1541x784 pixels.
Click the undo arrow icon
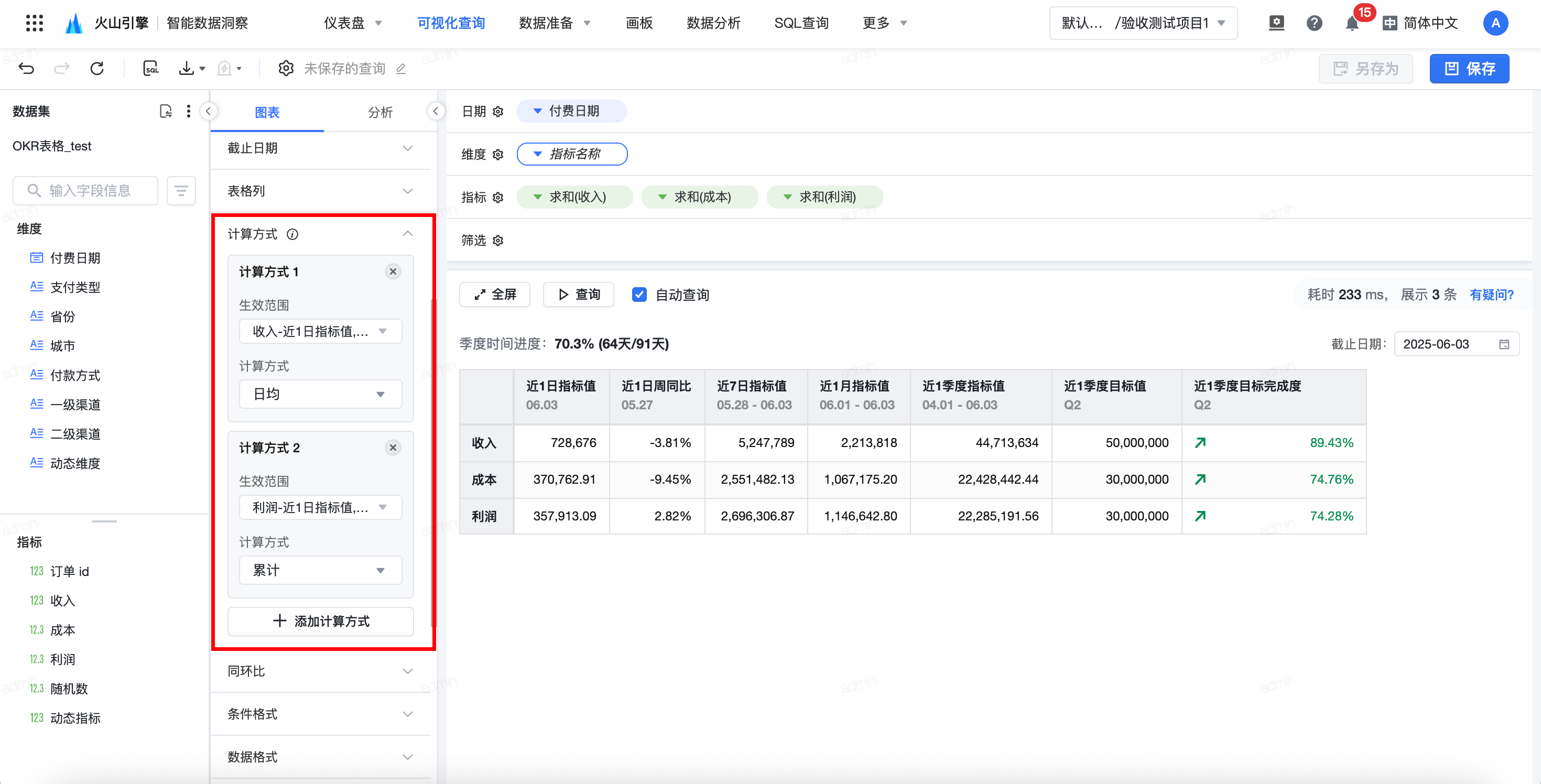tap(26, 68)
